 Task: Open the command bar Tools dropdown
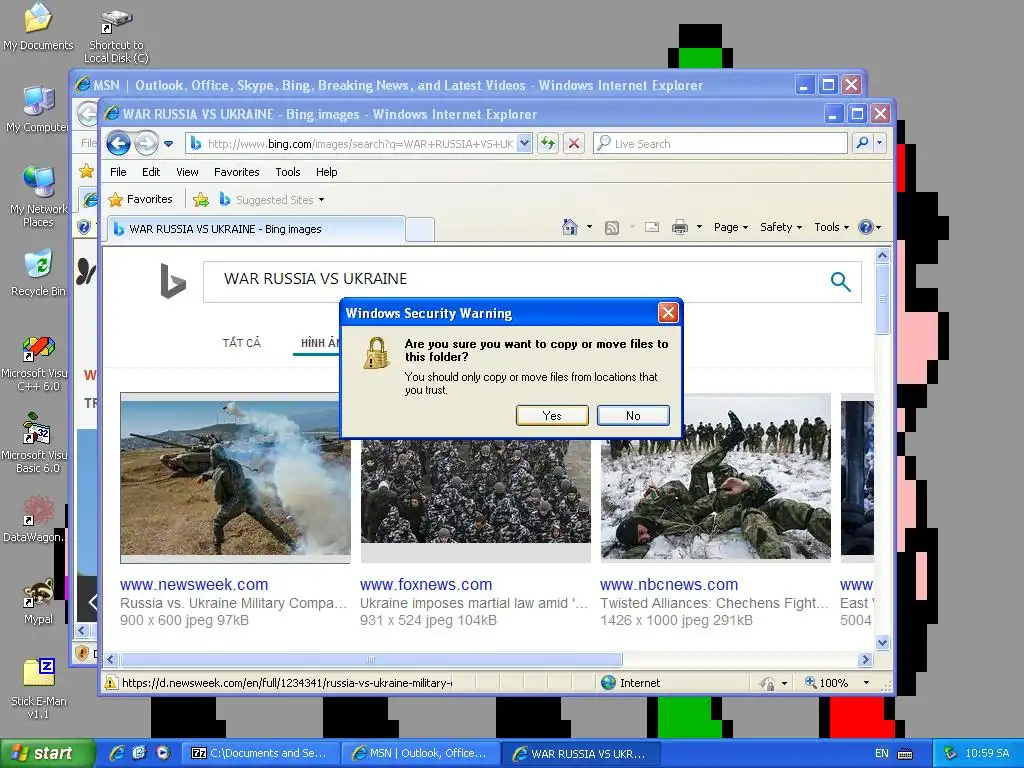coord(831,227)
